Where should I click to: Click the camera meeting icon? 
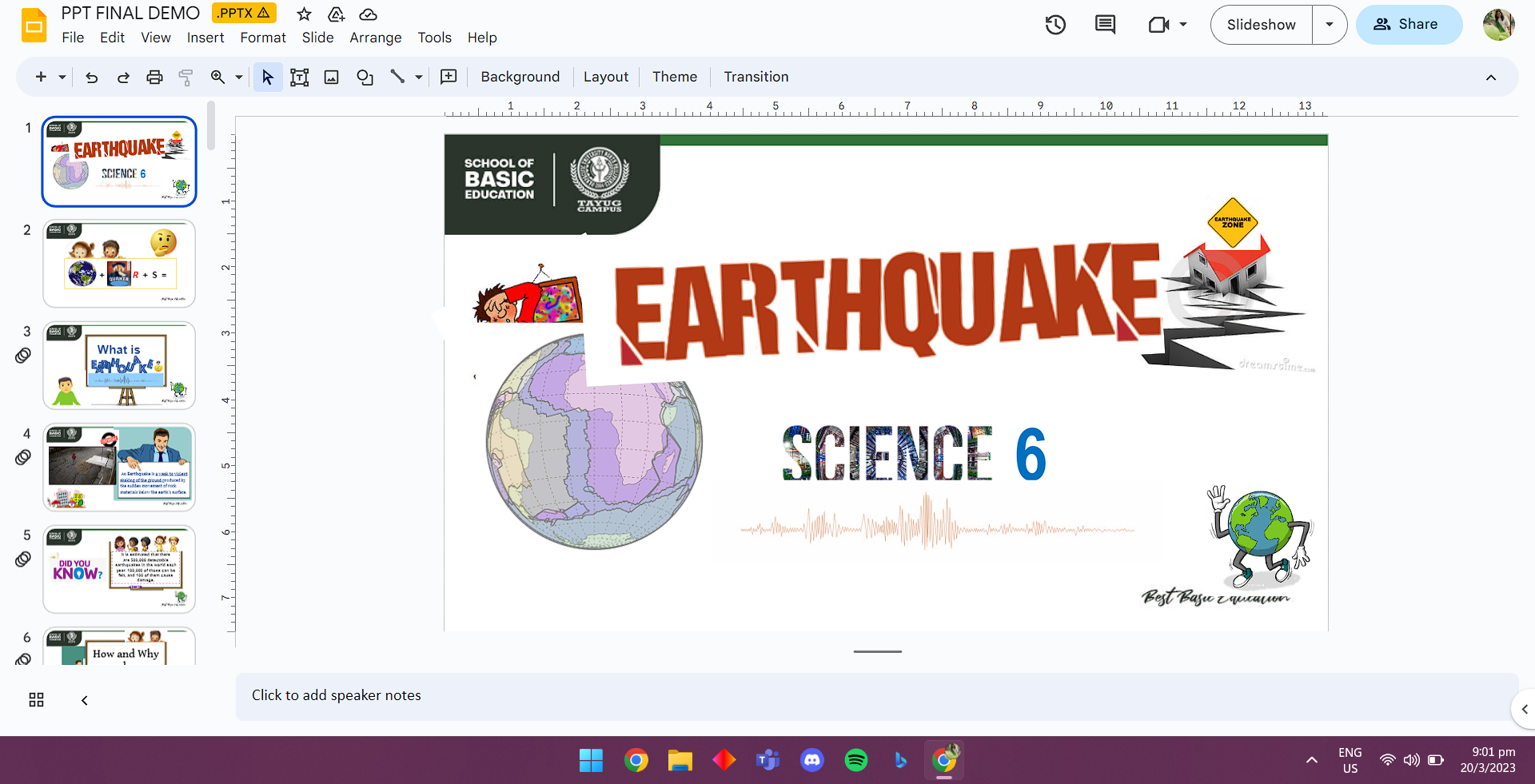[1158, 25]
